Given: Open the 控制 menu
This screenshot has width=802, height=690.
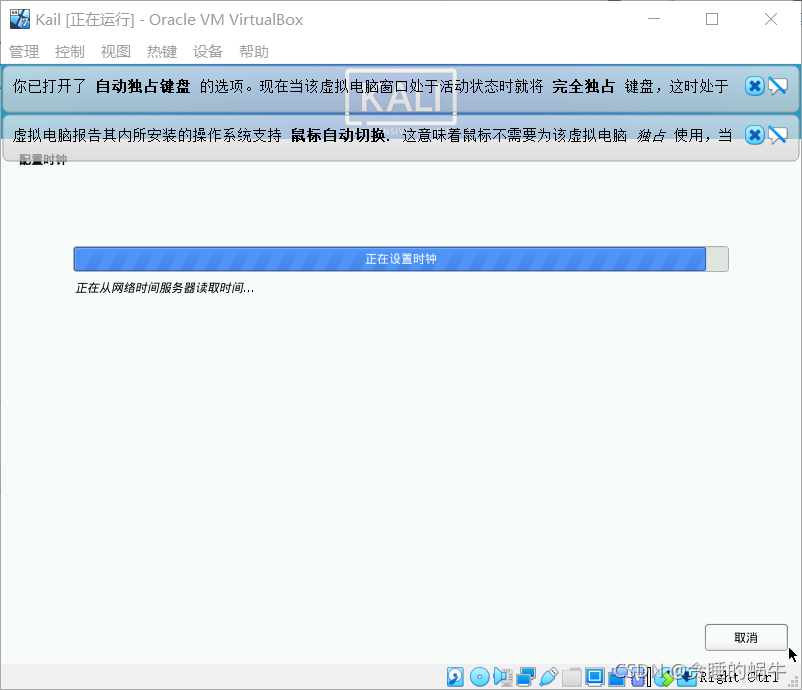Looking at the screenshot, I should 70,51.
